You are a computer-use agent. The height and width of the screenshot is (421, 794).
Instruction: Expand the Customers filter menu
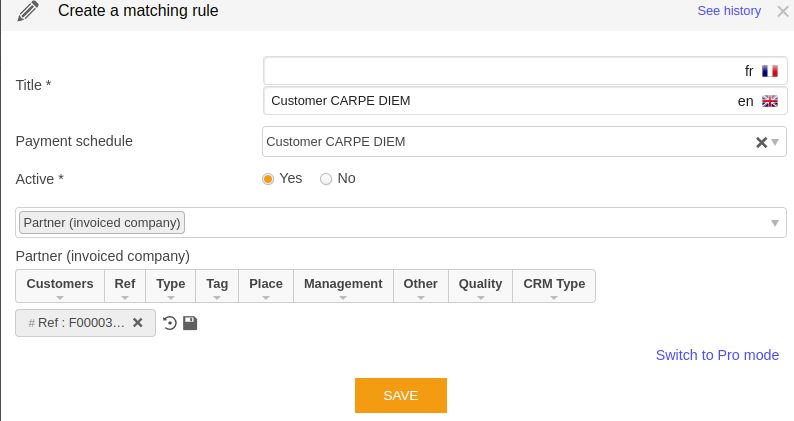click(x=60, y=285)
